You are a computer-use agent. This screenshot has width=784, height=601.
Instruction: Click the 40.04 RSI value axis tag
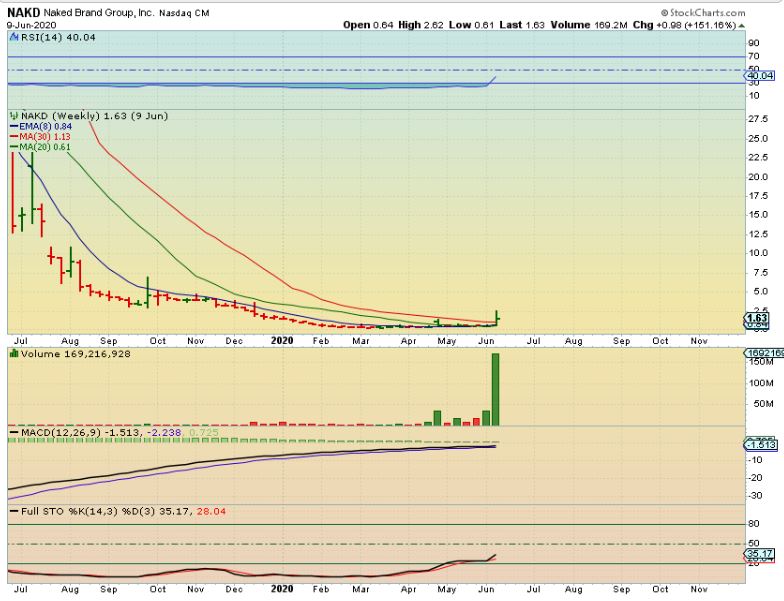pyautogui.click(x=759, y=75)
